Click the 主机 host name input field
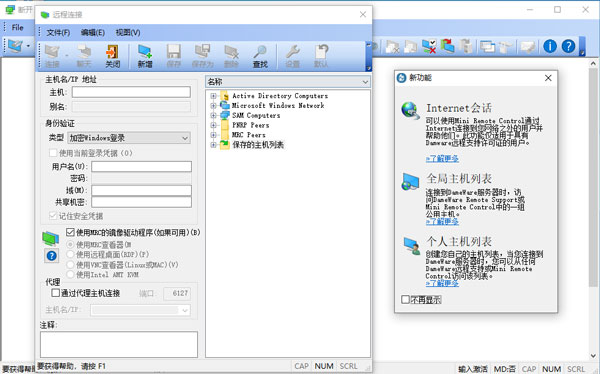The width and height of the screenshot is (600, 374). click(x=131, y=92)
